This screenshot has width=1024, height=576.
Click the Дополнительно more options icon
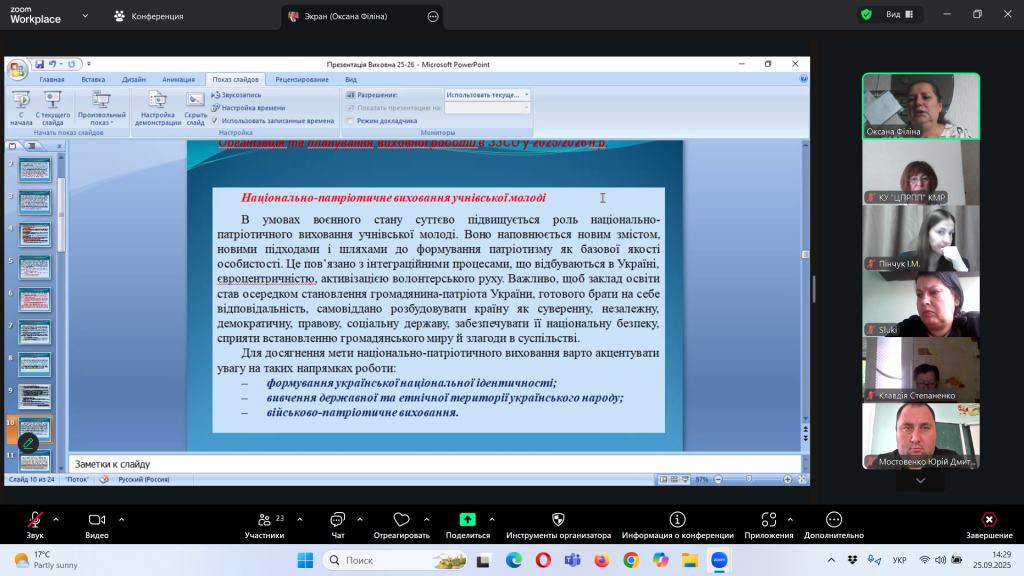click(833, 520)
